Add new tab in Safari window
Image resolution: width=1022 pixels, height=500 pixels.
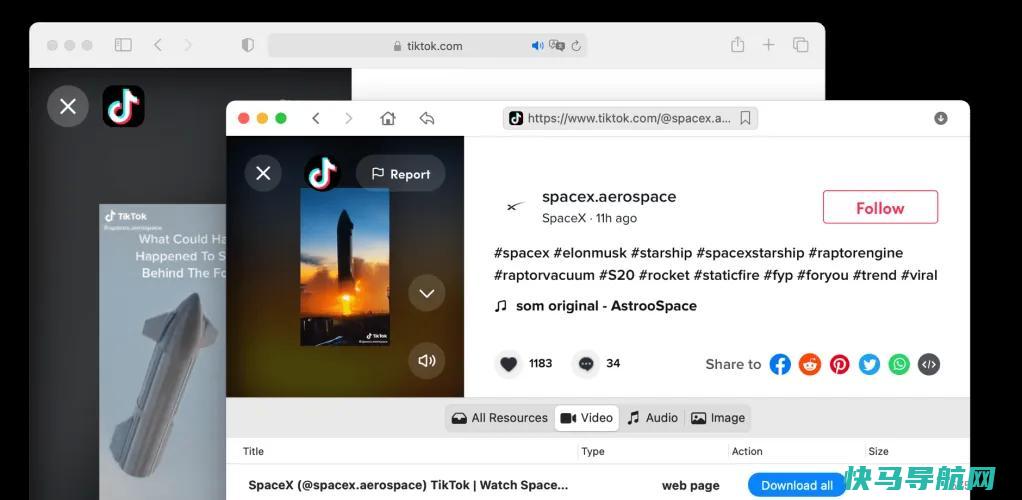click(768, 45)
